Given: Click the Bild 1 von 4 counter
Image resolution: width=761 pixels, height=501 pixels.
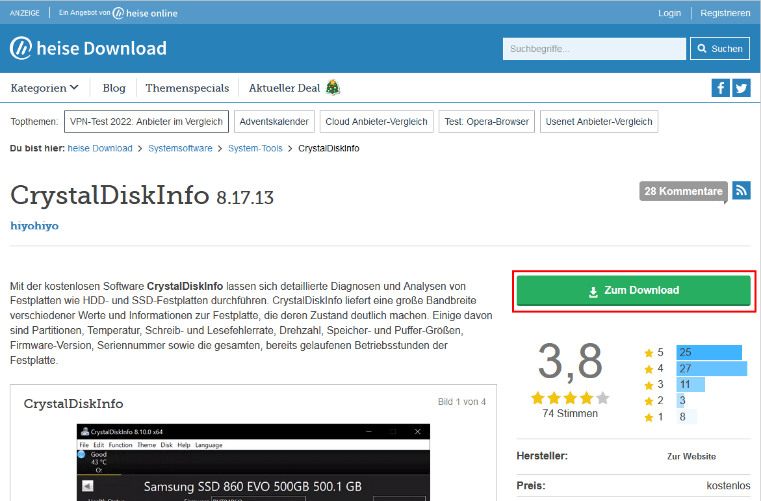Looking at the screenshot, I should pos(462,402).
